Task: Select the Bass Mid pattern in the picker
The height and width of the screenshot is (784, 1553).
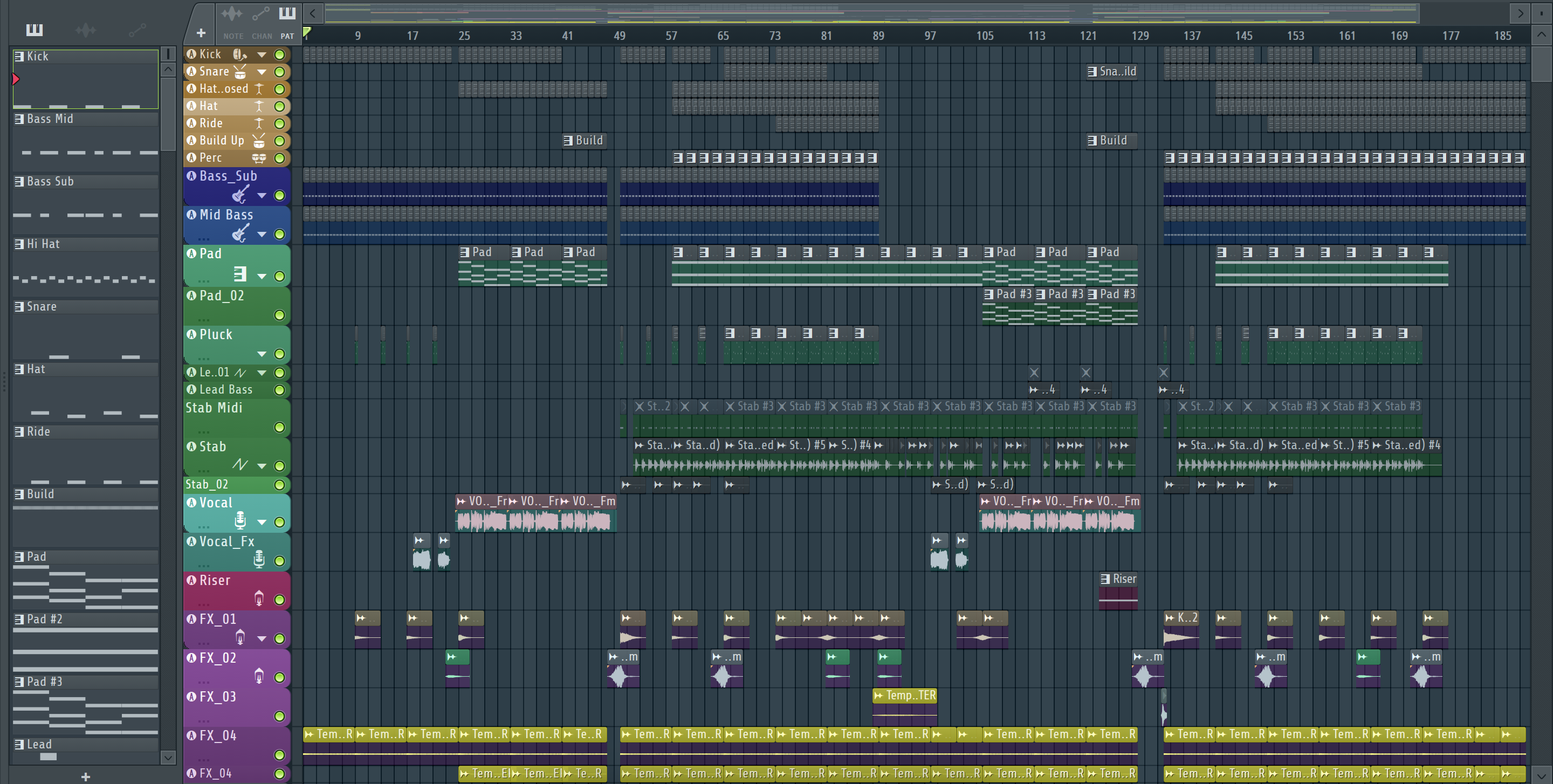Action: [x=86, y=141]
